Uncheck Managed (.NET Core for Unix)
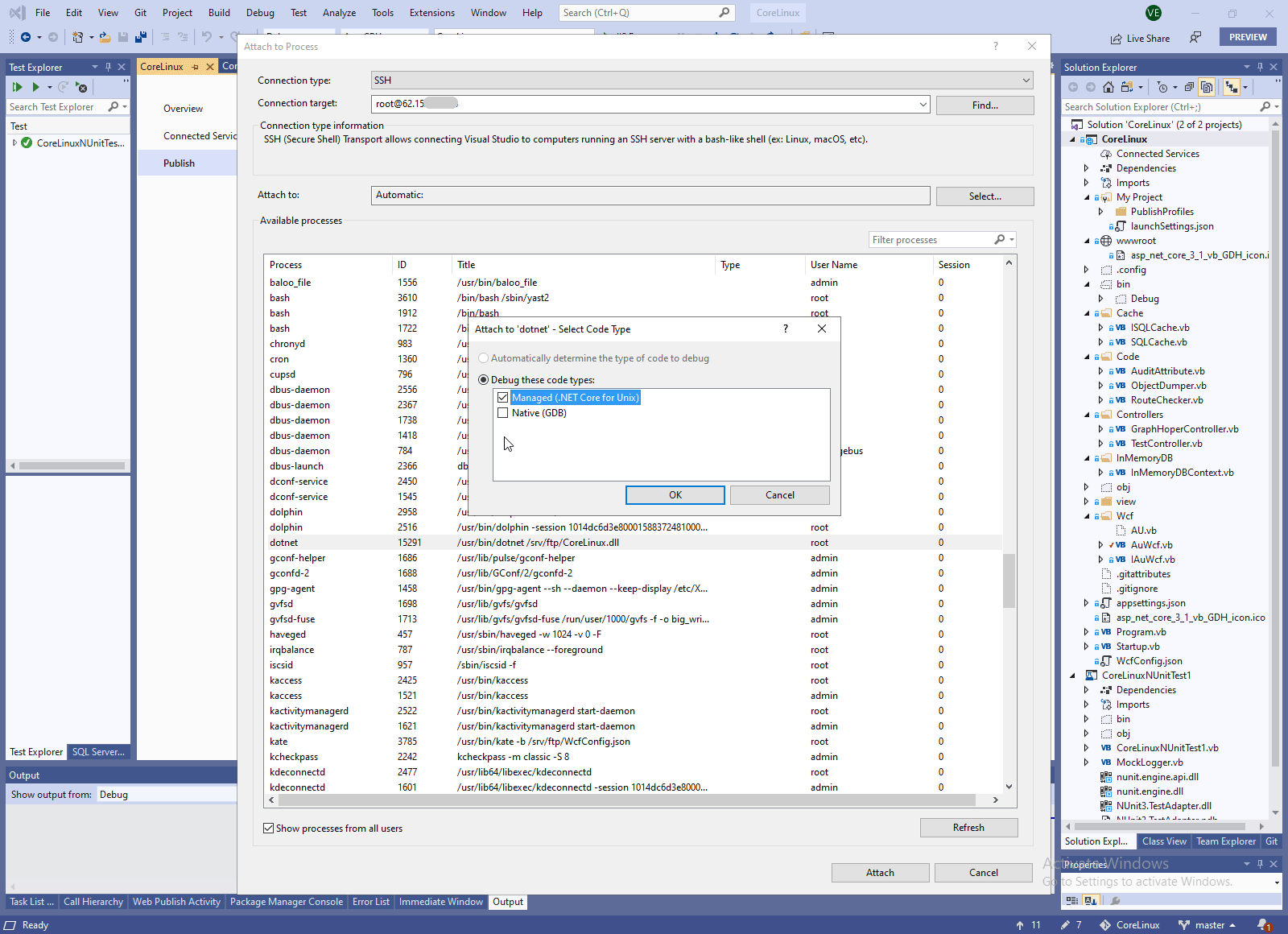Viewport: 1288px width, 934px height. click(x=503, y=398)
